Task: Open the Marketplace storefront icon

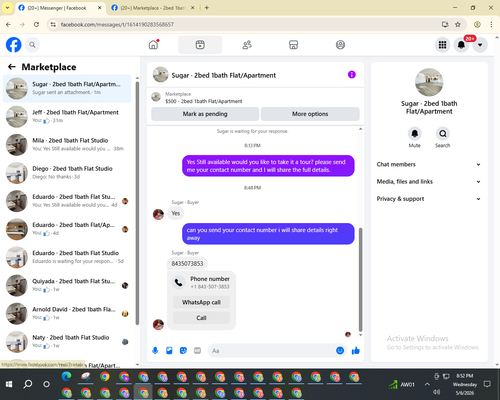Action: point(293,45)
